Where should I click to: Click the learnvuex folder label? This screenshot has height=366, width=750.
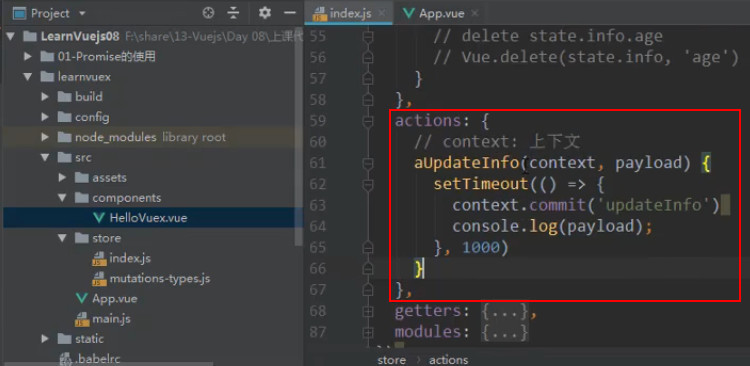click(x=84, y=77)
